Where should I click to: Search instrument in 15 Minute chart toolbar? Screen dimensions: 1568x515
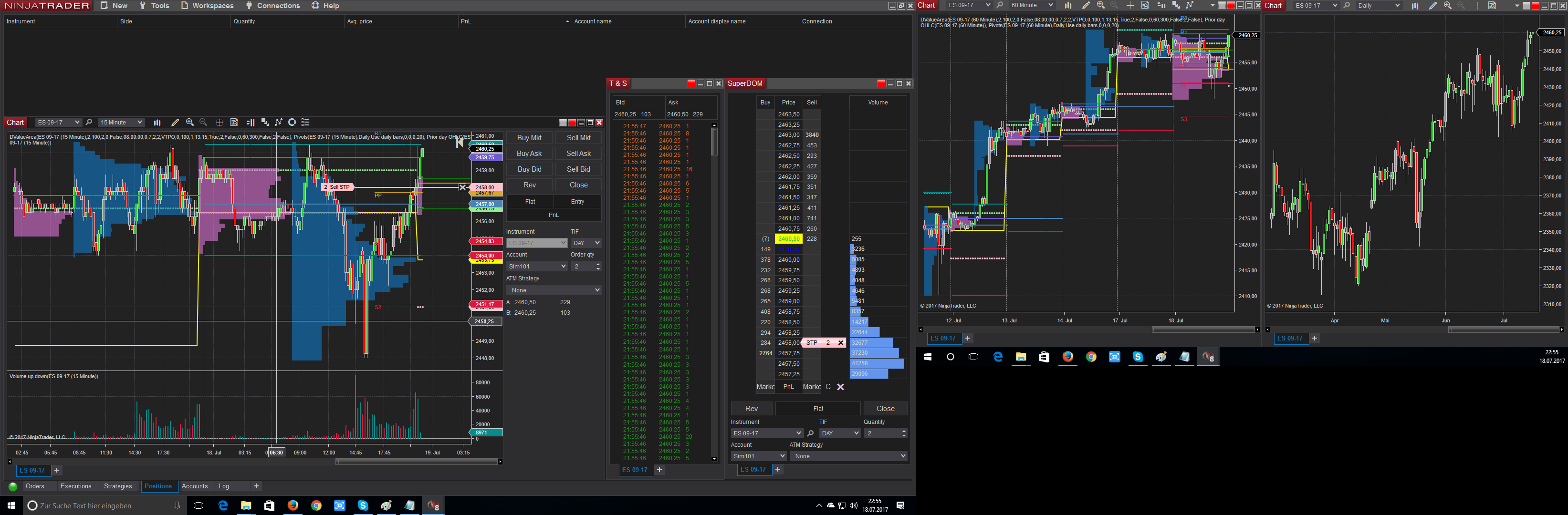pyautogui.click(x=89, y=122)
